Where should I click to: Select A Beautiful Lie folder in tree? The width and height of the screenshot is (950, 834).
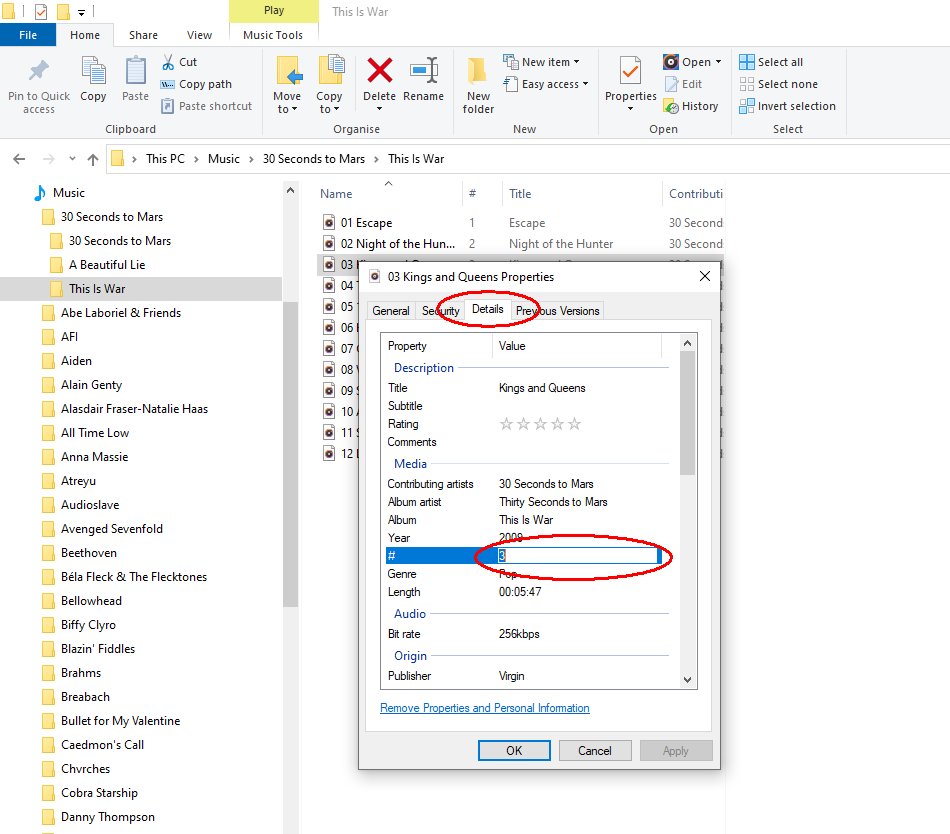(107, 265)
